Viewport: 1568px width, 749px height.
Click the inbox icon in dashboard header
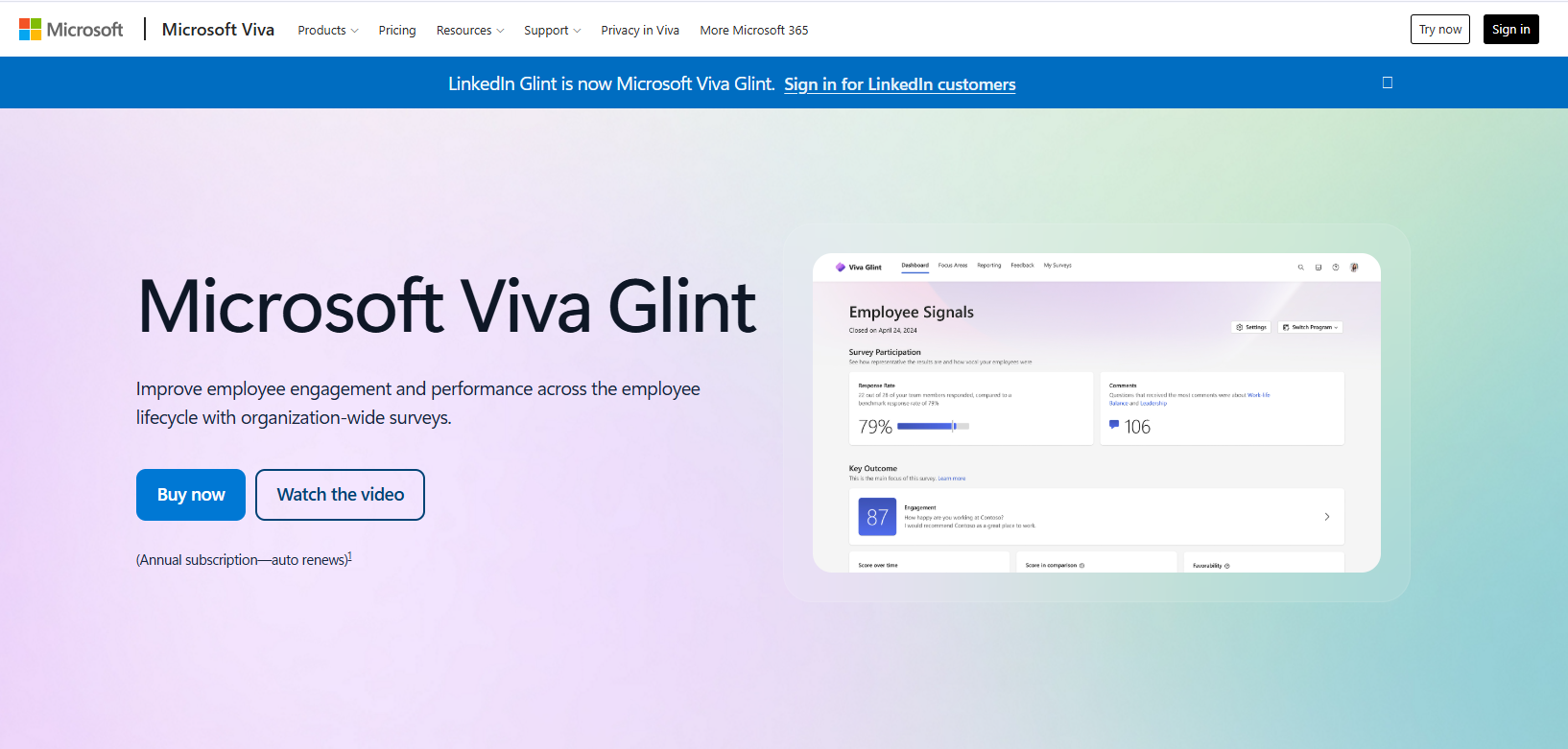tap(1319, 268)
